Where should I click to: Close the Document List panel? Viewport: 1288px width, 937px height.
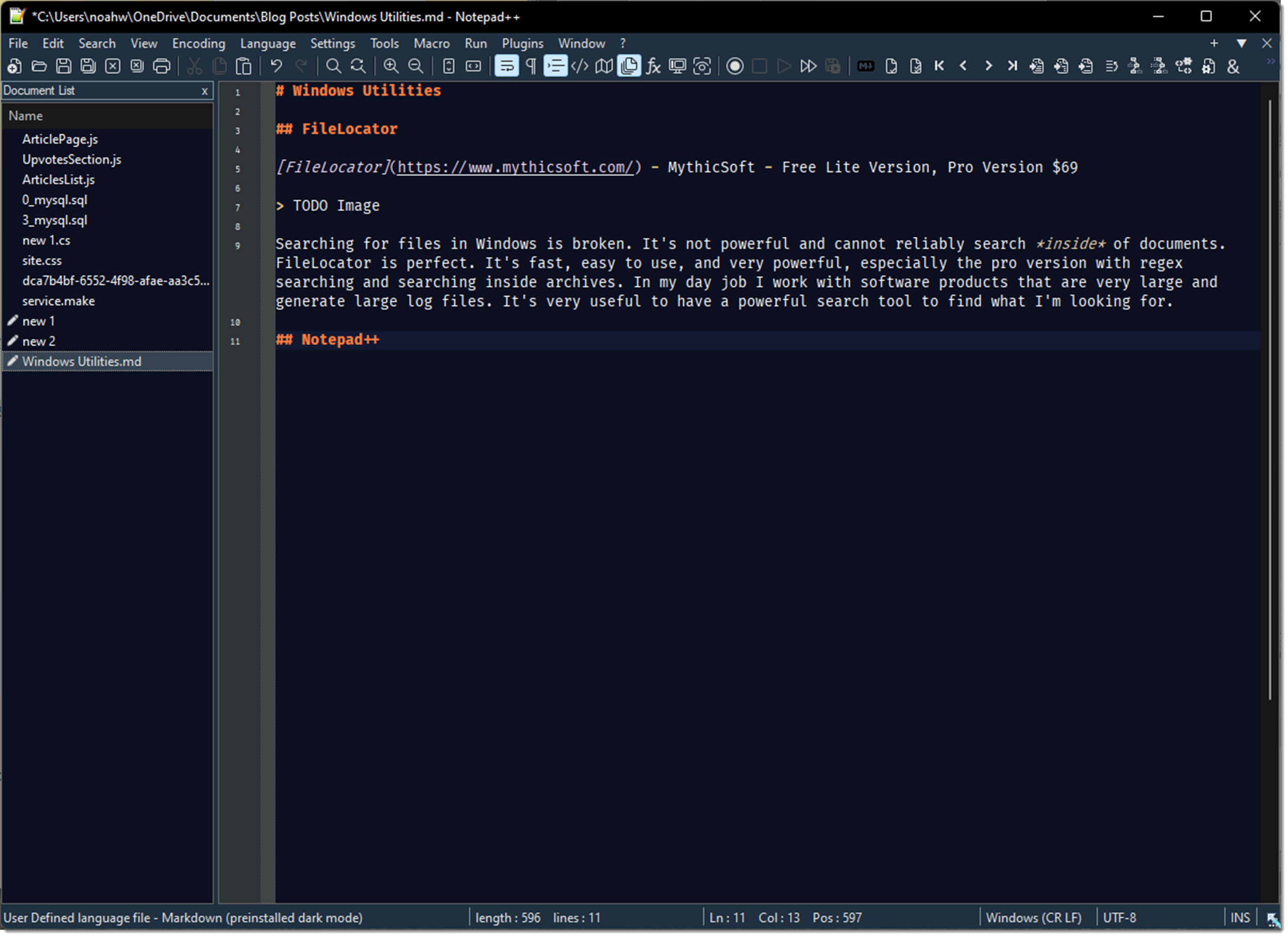205,91
